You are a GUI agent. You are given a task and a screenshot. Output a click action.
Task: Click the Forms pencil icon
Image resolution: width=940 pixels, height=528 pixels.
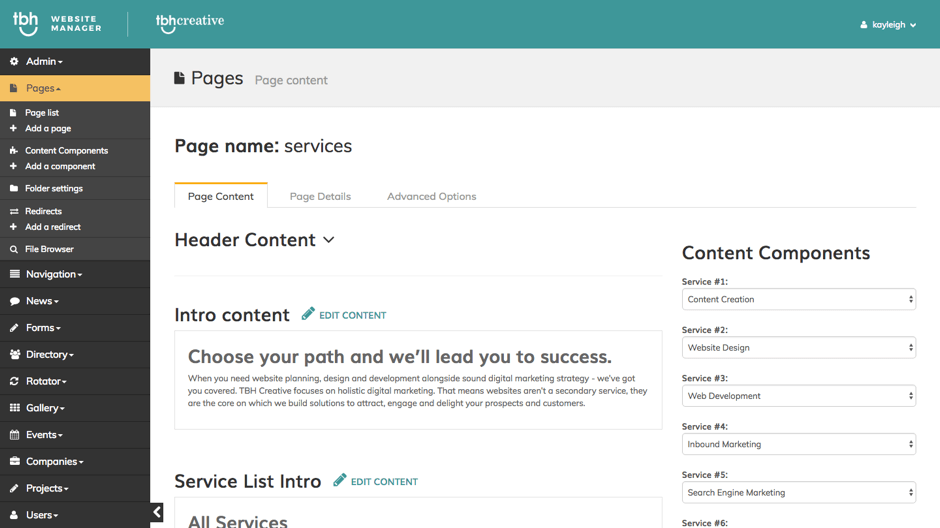(x=14, y=328)
